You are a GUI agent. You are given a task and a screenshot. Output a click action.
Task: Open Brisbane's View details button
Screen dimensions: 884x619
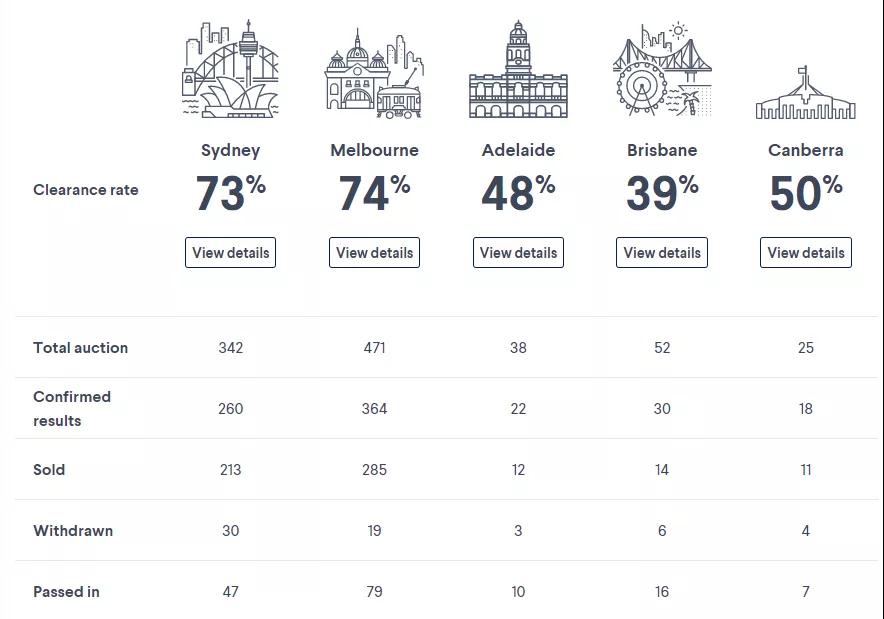[x=662, y=253]
